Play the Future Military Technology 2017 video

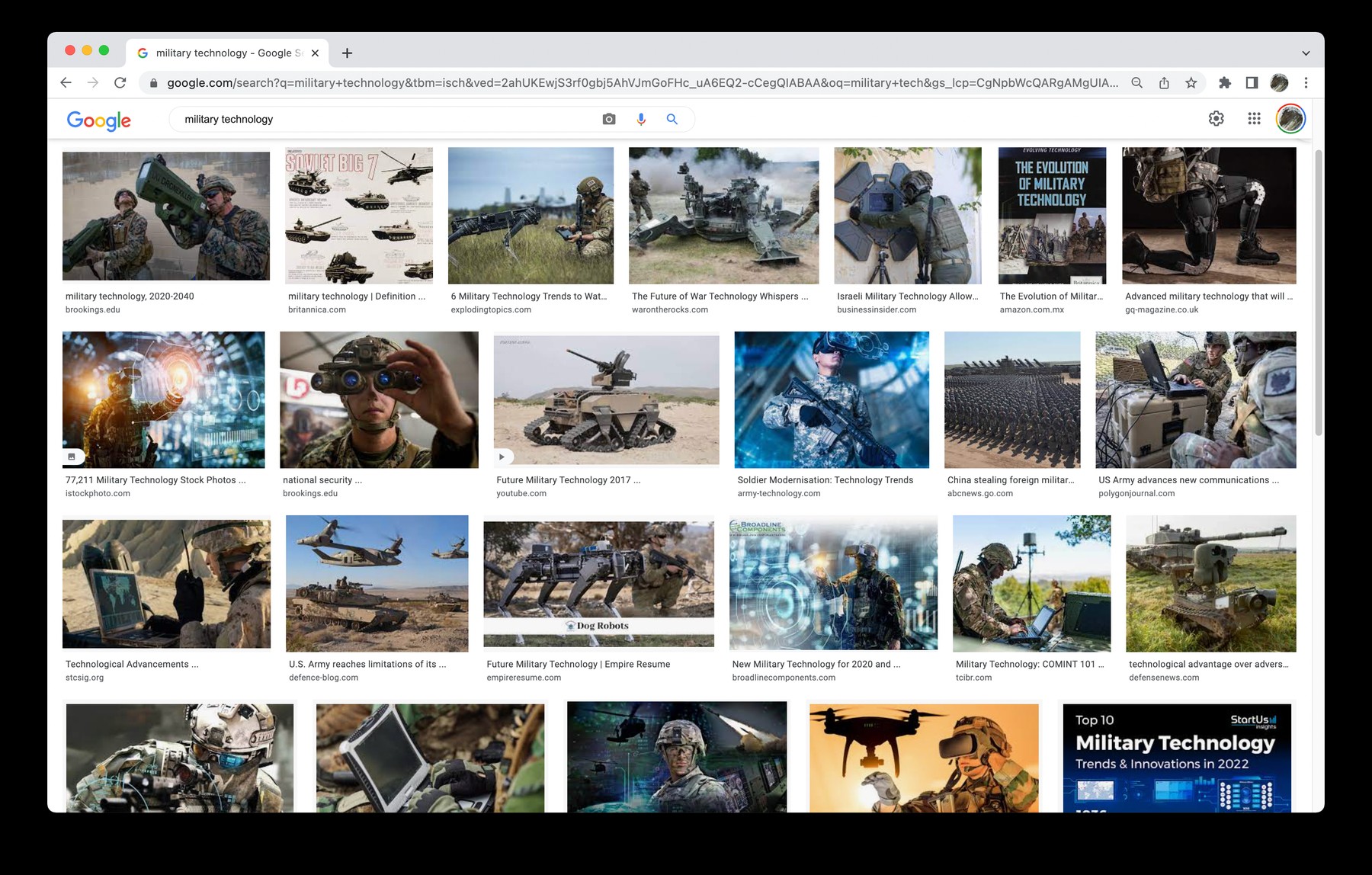click(606, 399)
